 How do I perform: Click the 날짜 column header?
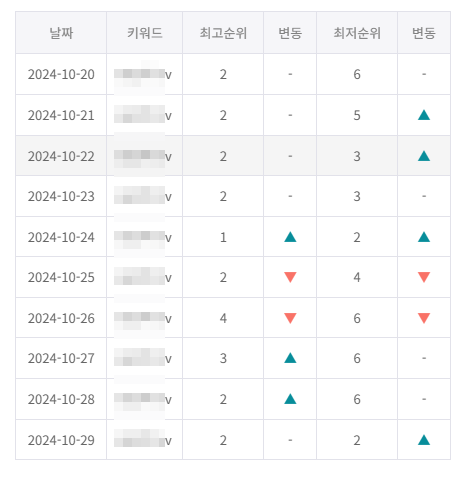tap(61, 33)
